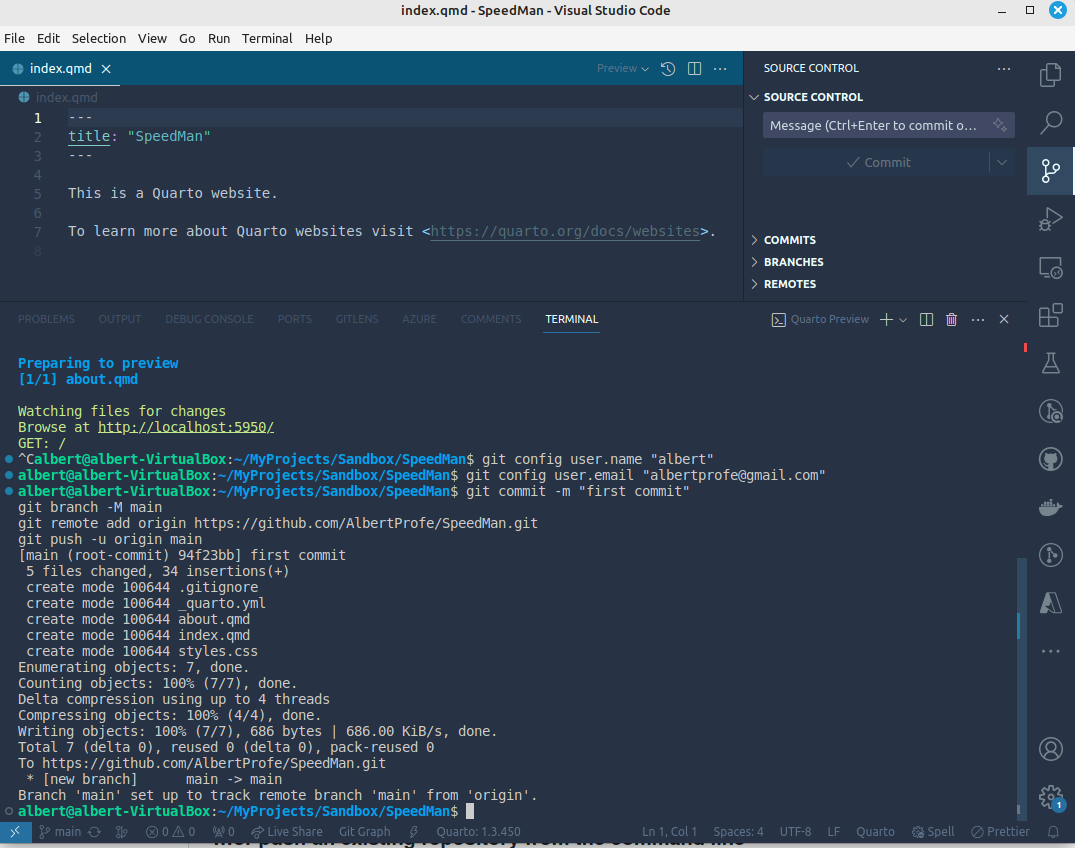Open the new terminal profile dropdown arrow

(x=903, y=319)
